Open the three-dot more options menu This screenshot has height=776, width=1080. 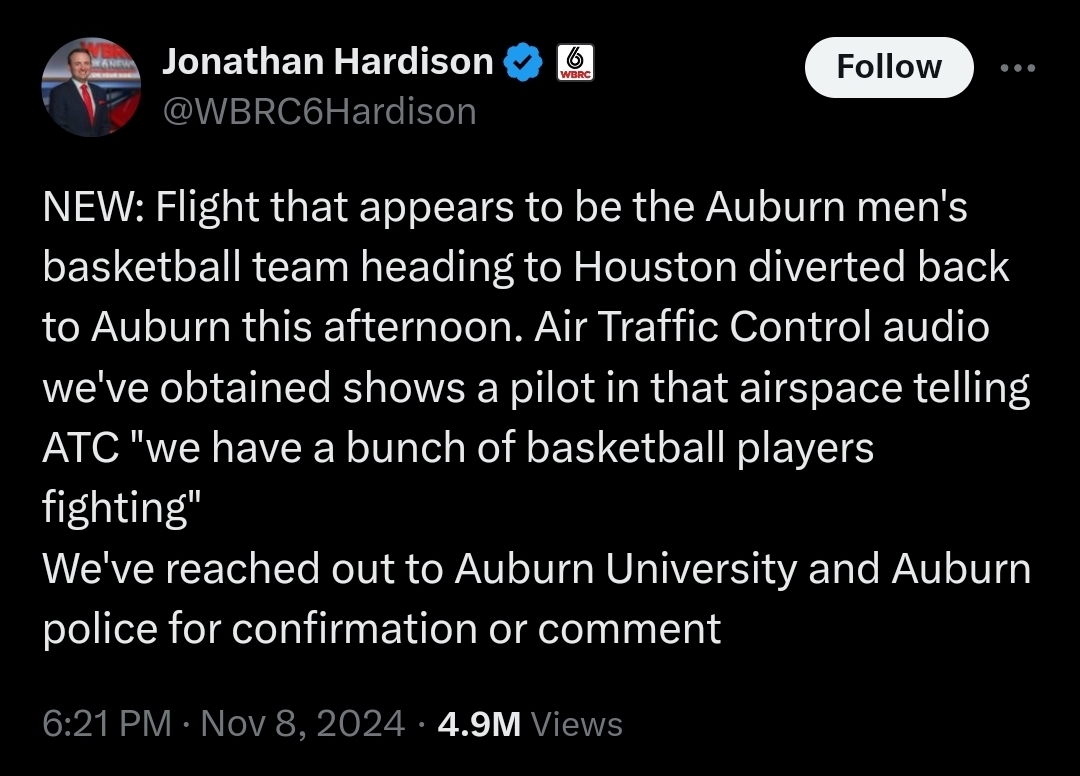click(1018, 67)
